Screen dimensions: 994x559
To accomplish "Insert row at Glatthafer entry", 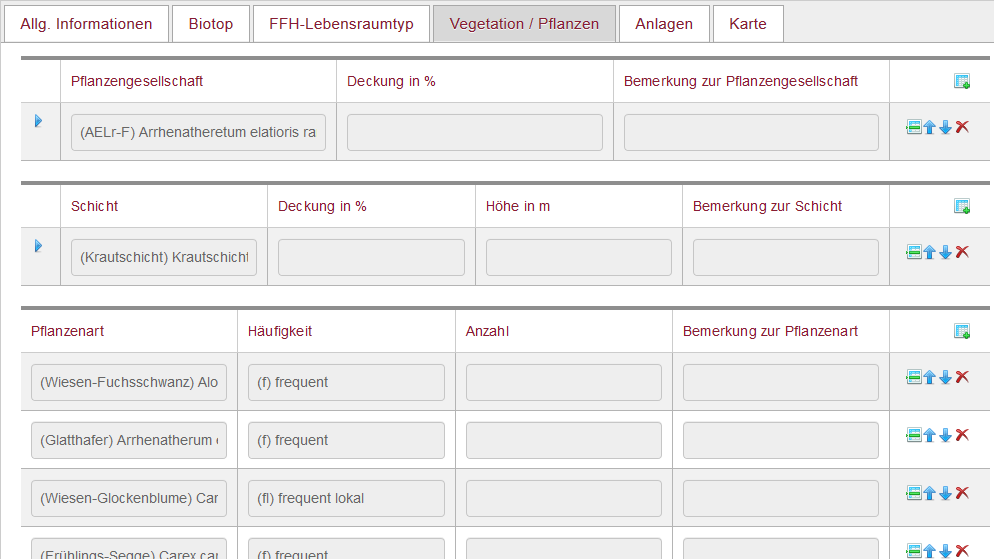I will [x=913, y=435].
